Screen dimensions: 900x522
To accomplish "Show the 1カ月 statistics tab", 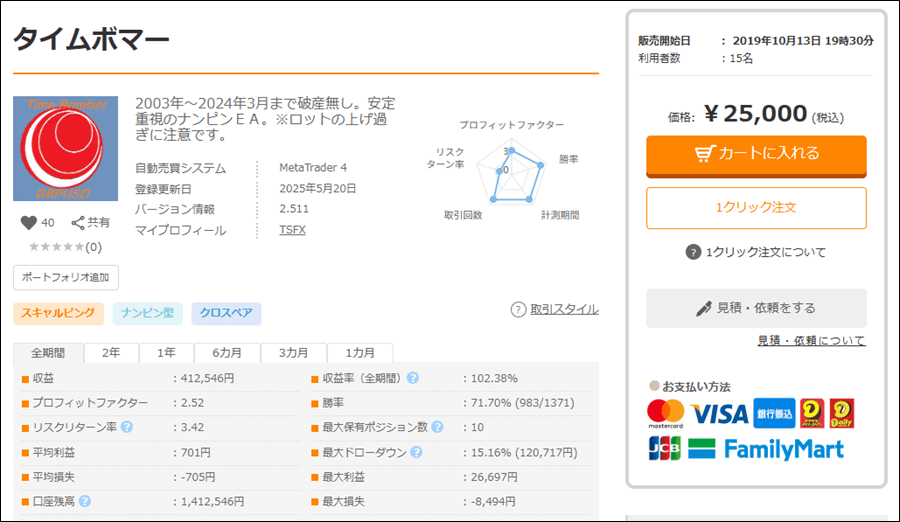I will [360, 353].
